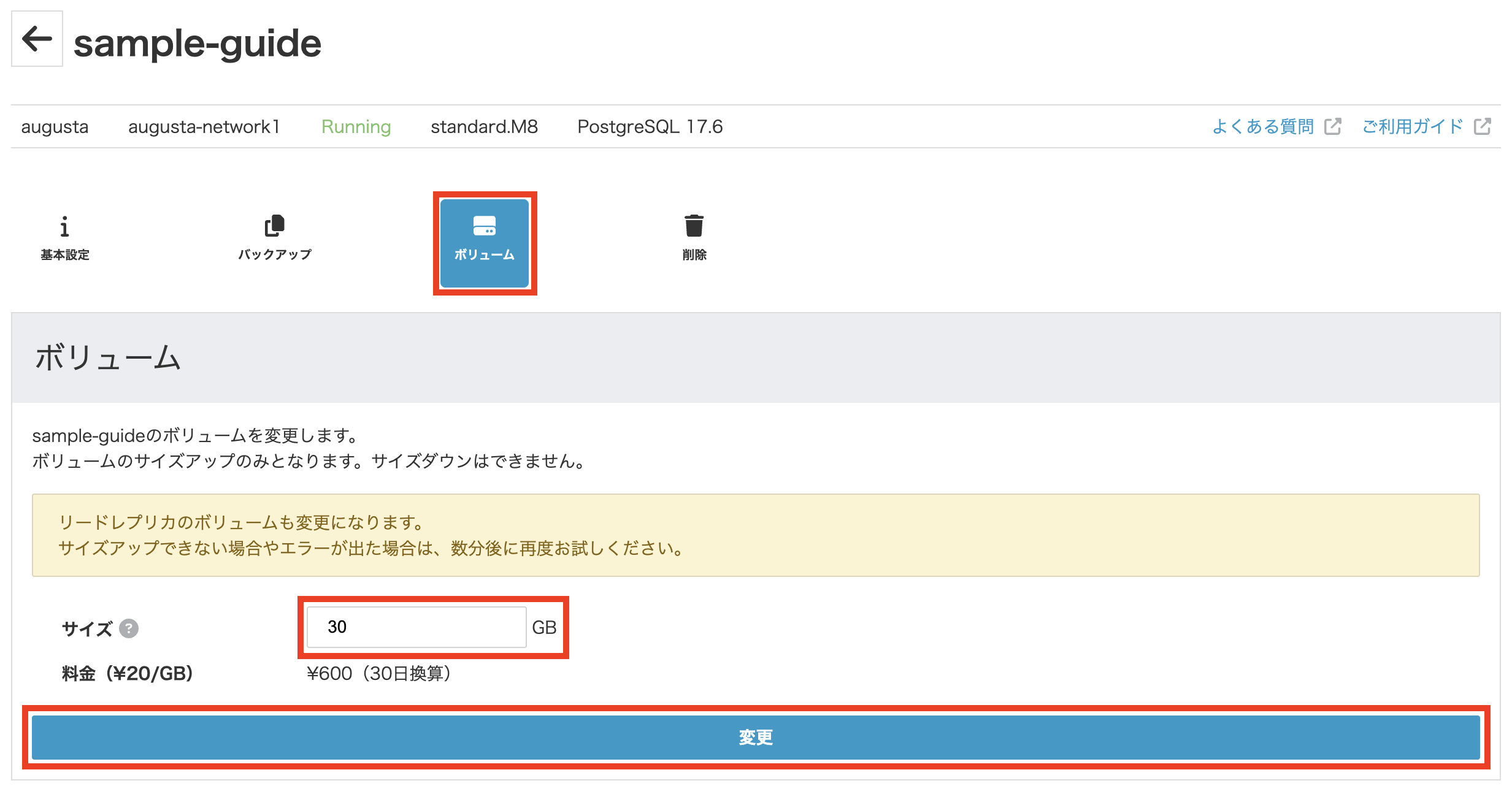Open the バックアップ copy icon tab
Screen dimensions: 1512x786
274,226
